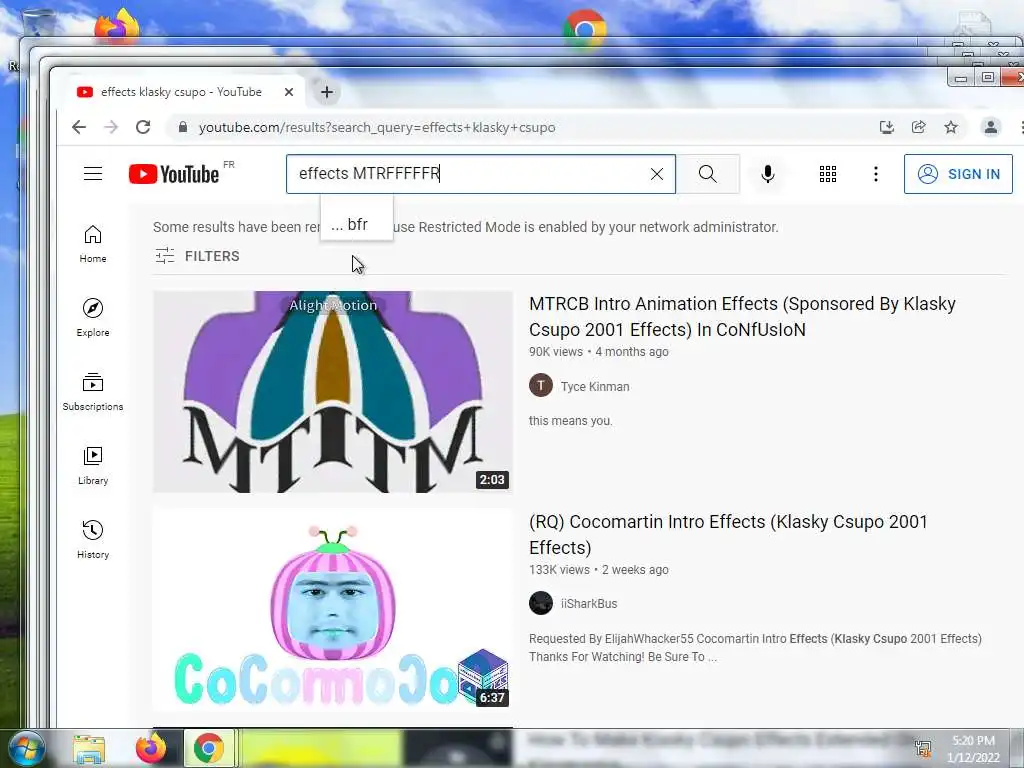Choose the '... bfr' search suggestion
The image size is (1024, 768).
point(357,224)
